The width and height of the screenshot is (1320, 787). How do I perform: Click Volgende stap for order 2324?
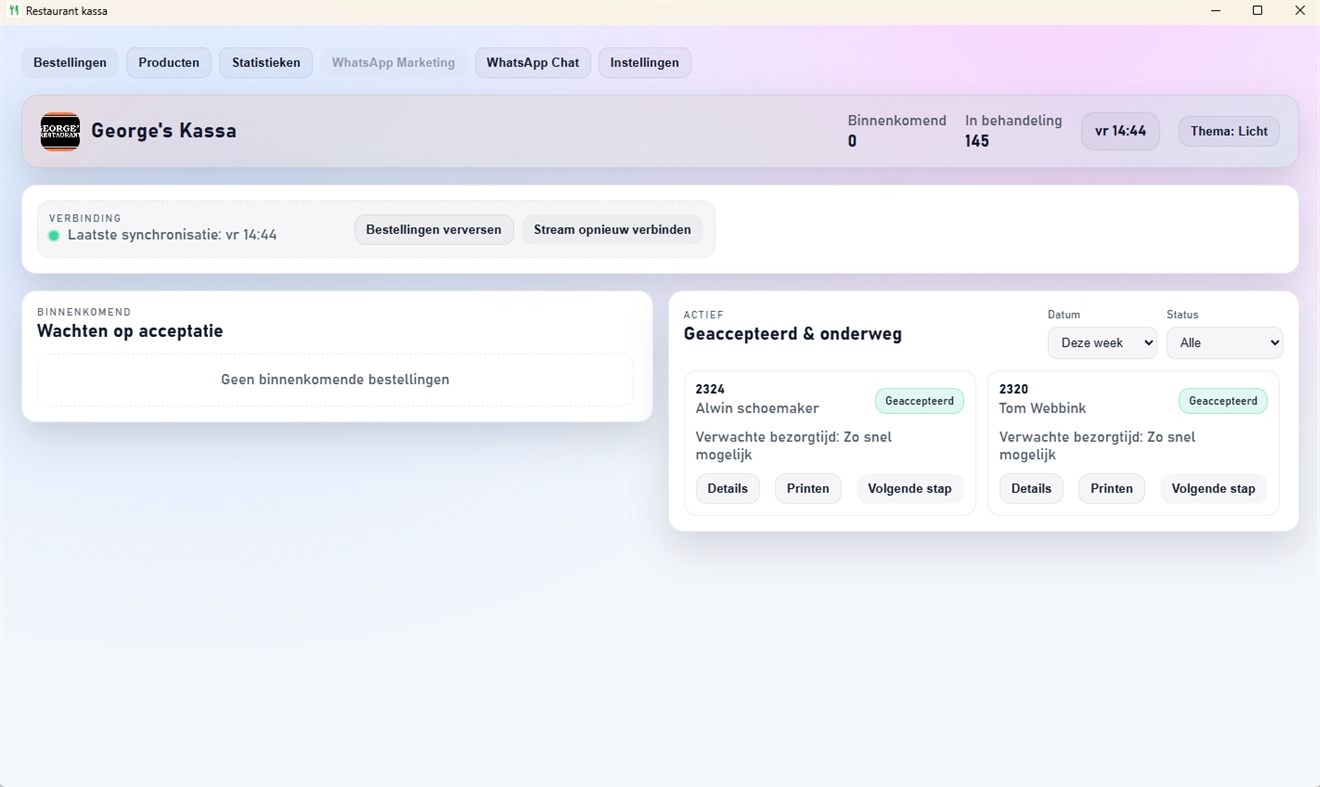pyautogui.click(x=910, y=488)
